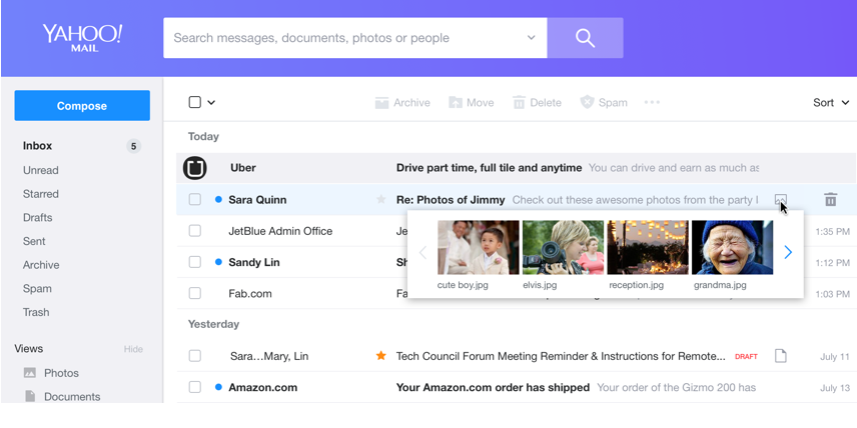Viewport: 857px width, 428px height.
Task: Expand the search box options chevron
Action: [x=530, y=38]
